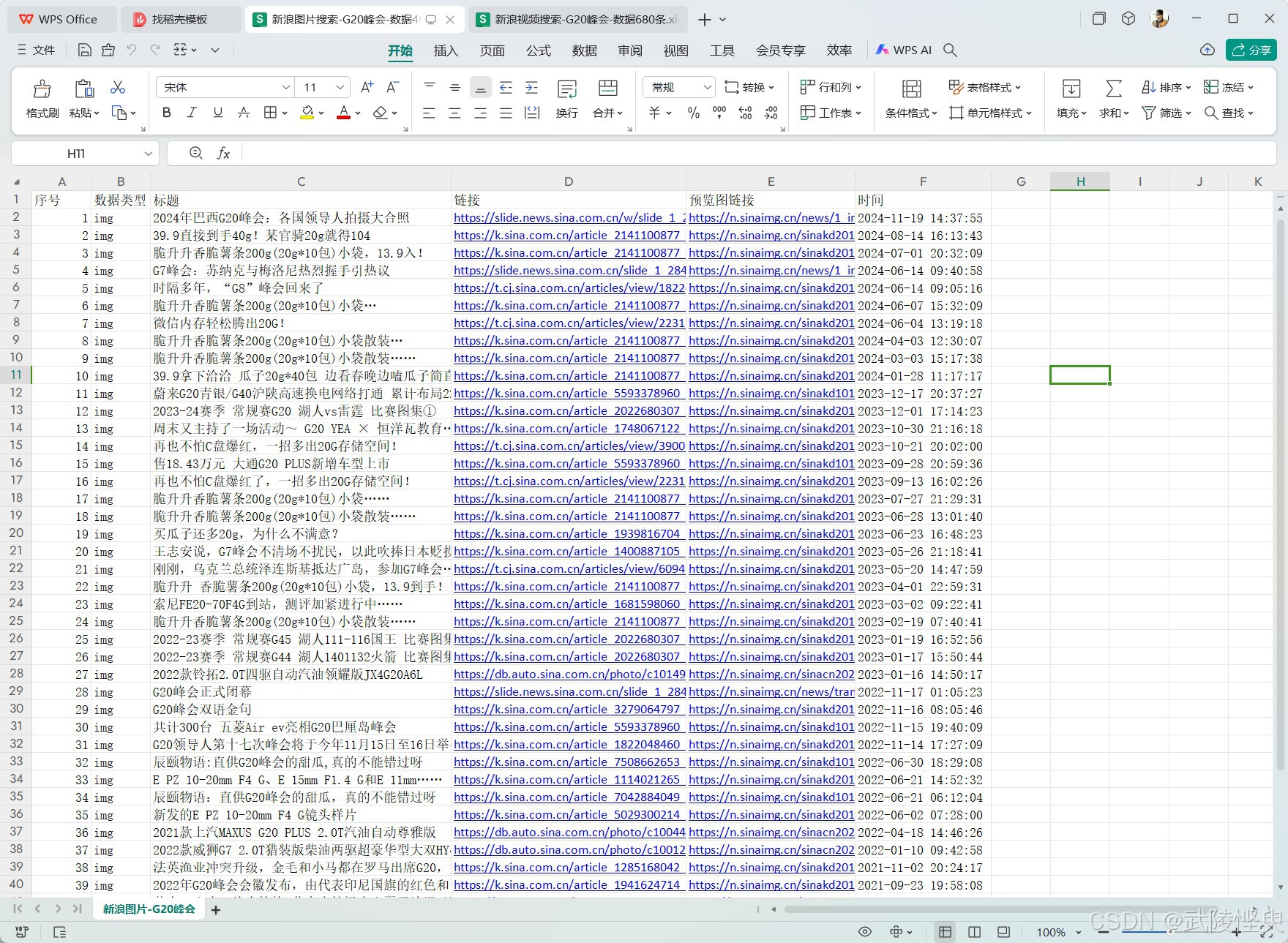Click the Merge cells (合并) icon
Viewport: 1288px width, 943px height.
pyautogui.click(x=607, y=89)
